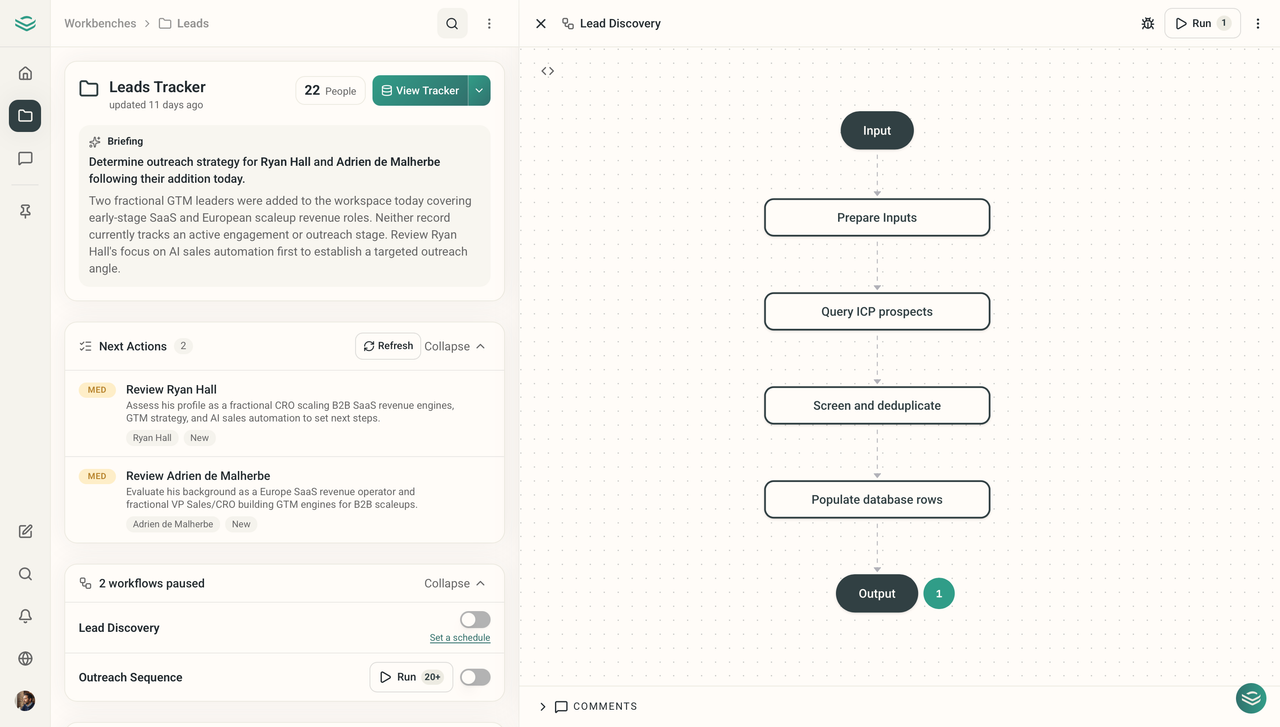Click the debug bug icon next to Run
The width and height of the screenshot is (1280, 727).
click(x=1148, y=23)
